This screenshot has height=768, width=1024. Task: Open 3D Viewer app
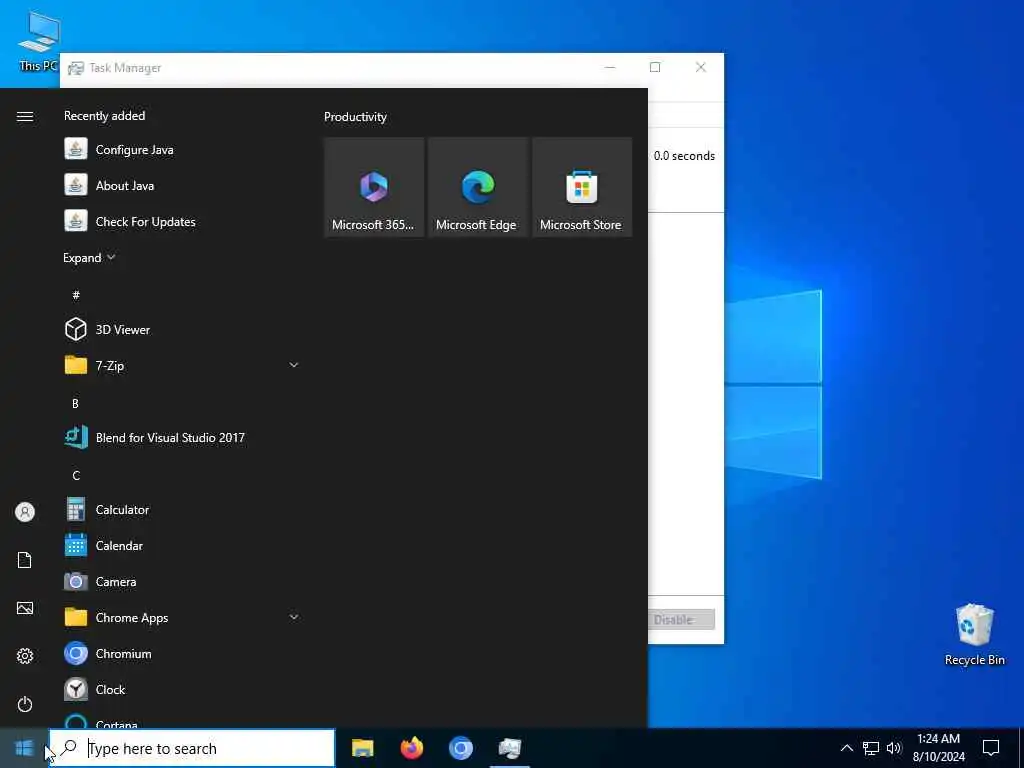181,329
